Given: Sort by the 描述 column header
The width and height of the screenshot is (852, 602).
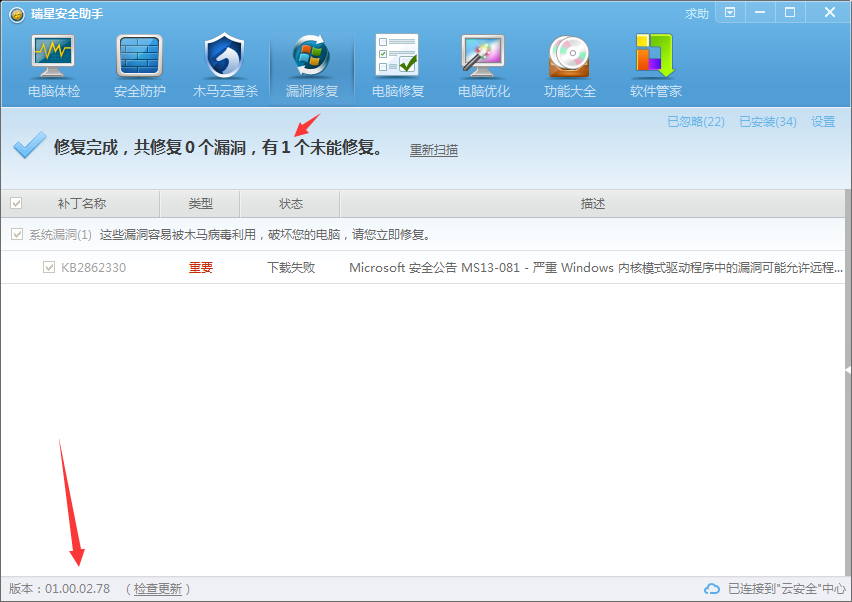Looking at the screenshot, I should (592, 204).
